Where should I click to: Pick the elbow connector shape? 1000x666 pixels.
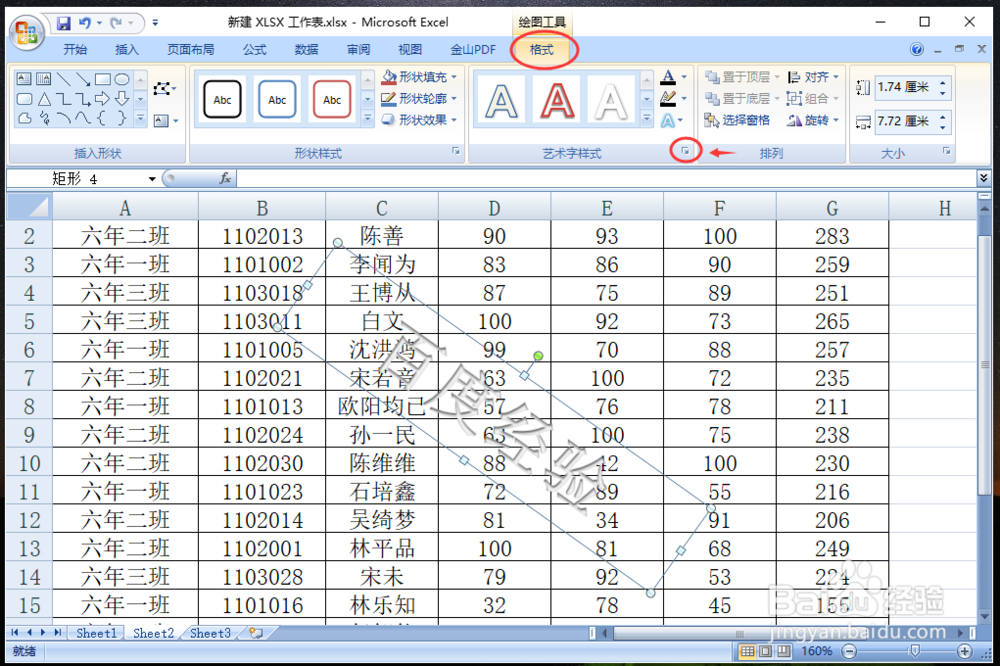tap(63, 99)
